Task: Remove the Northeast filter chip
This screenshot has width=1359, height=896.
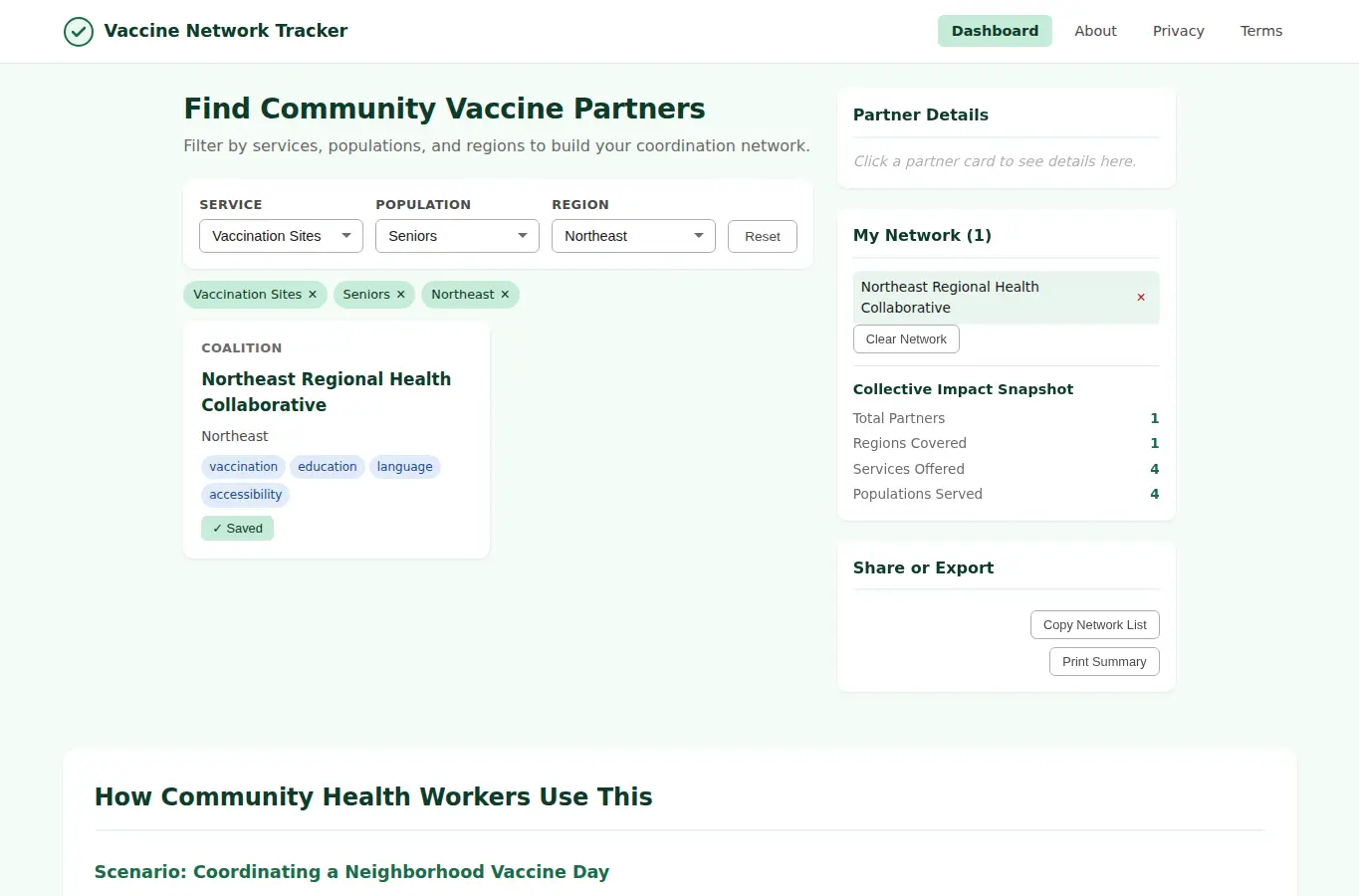Action: coord(505,295)
